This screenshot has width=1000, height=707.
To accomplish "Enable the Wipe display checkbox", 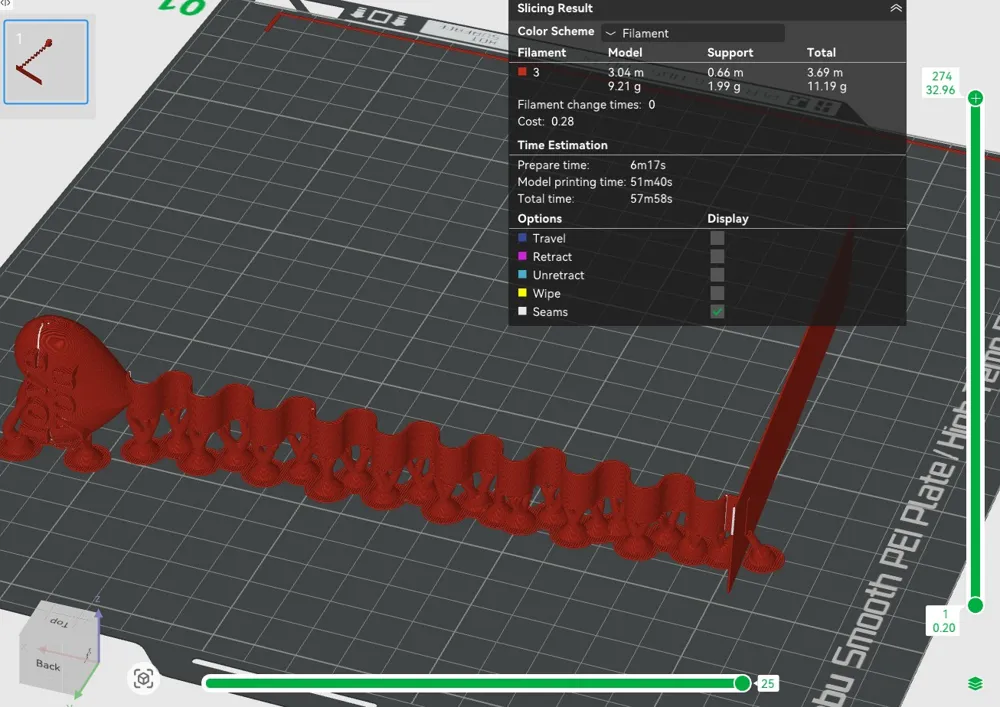I will pos(717,293).
